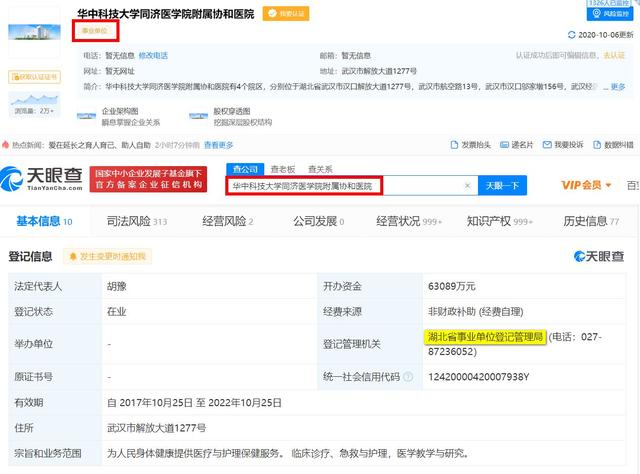Click the 去认证 link
The image size is (640, 474).
click(x=614, y=56)
